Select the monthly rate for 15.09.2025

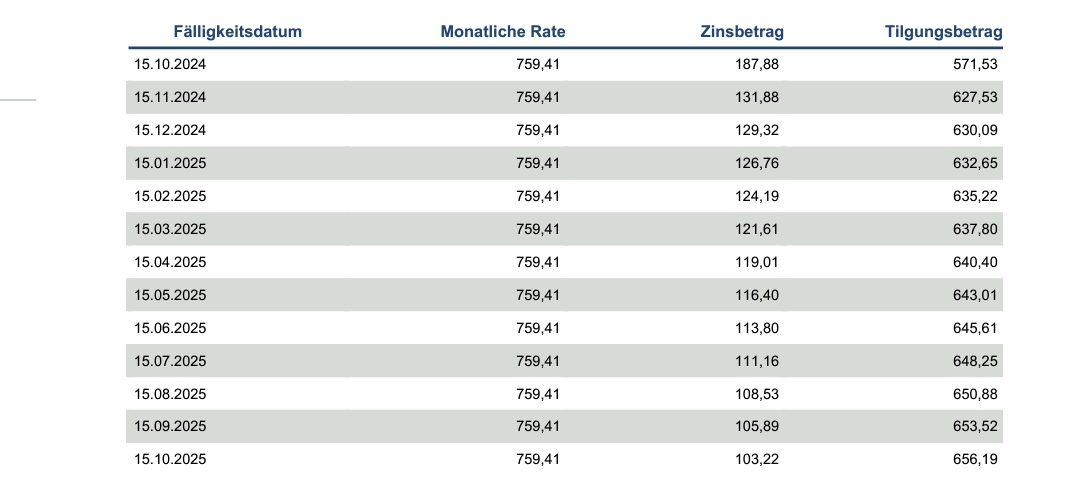pos(537,427)
